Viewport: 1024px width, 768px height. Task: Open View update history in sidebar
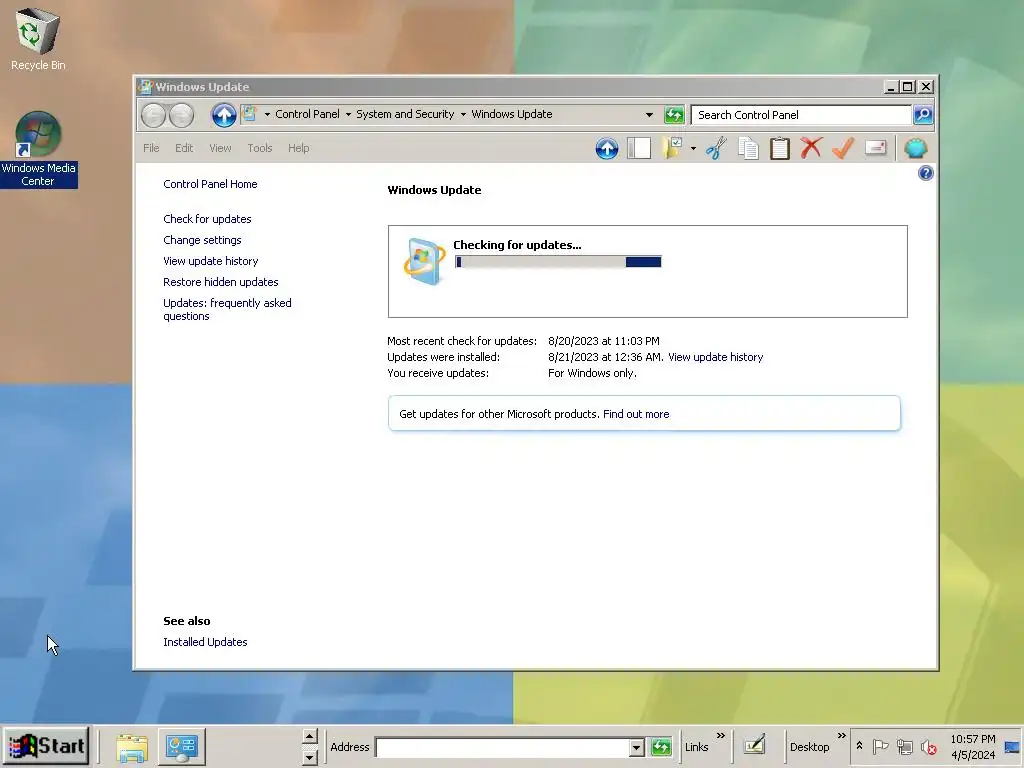click(210, 261)
